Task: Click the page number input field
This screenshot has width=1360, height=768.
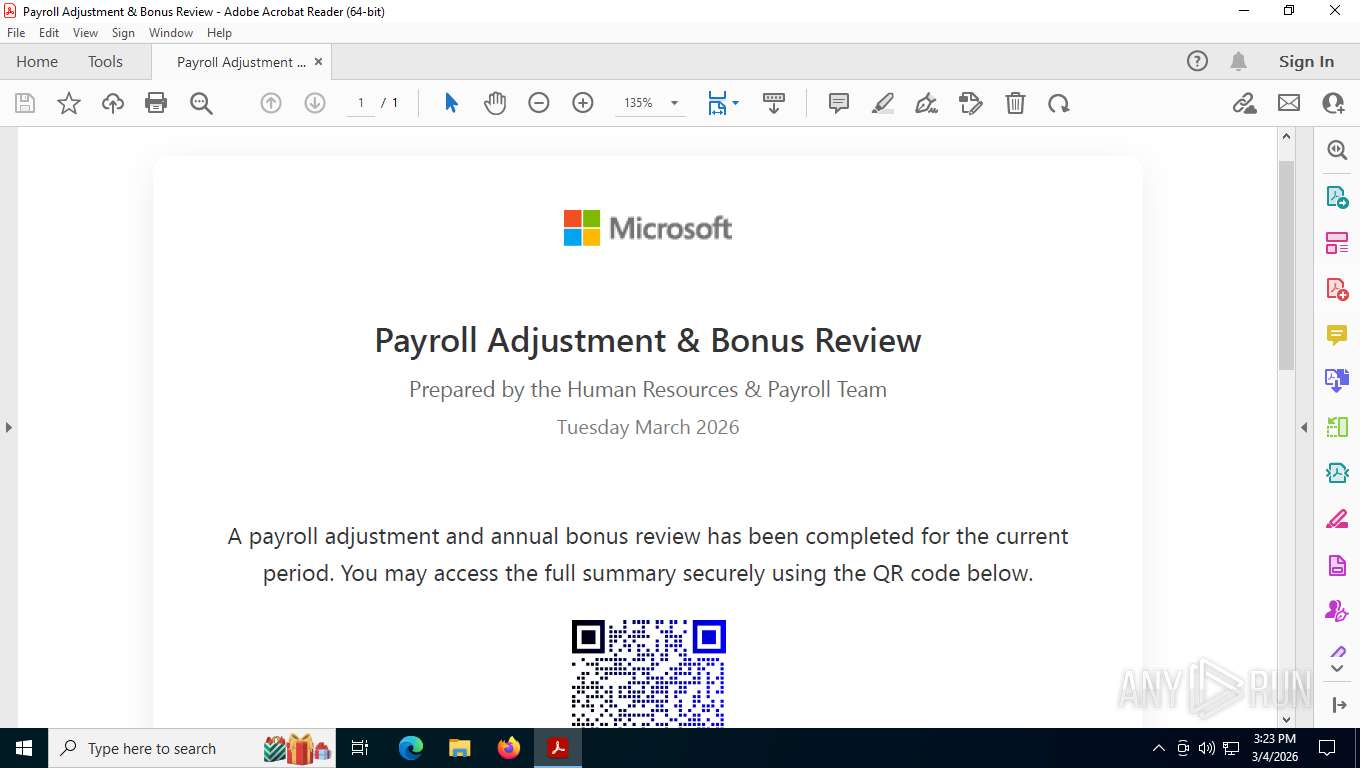Action: coord(360,103)
